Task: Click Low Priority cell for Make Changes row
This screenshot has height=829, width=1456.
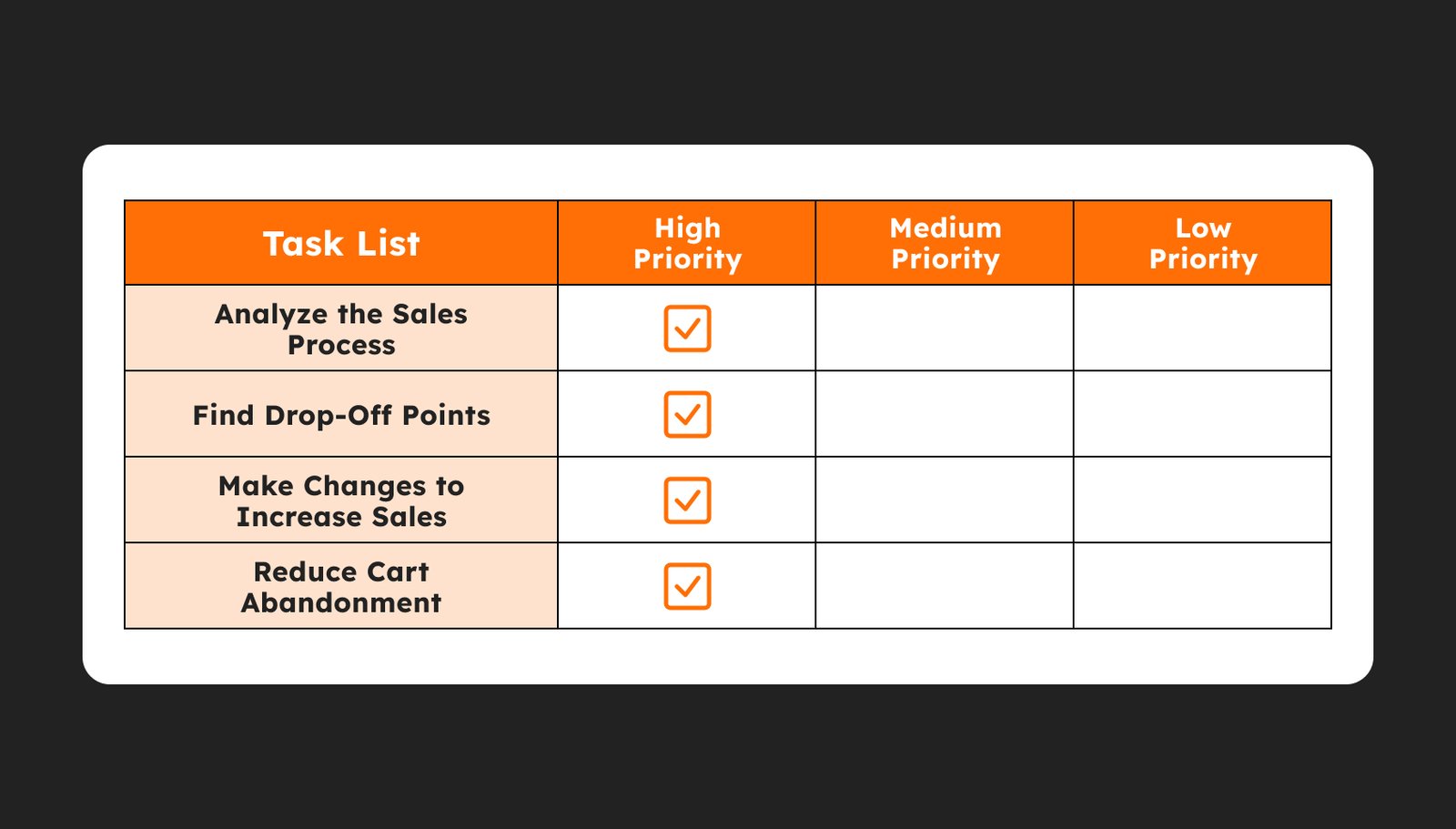Action: 1203,500
